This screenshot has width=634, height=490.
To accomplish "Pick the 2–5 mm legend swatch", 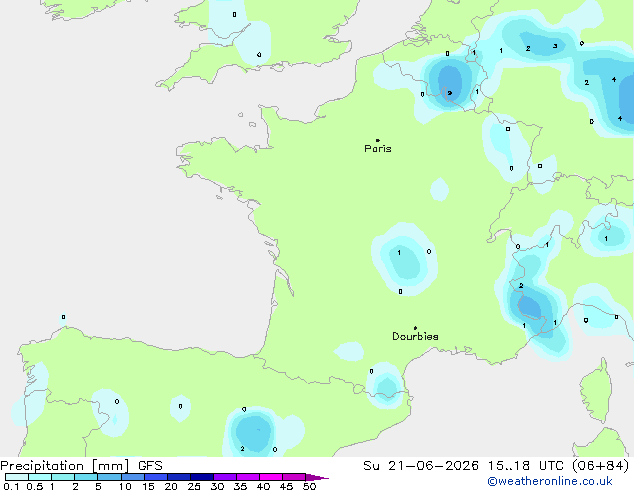I will (86, 477).
